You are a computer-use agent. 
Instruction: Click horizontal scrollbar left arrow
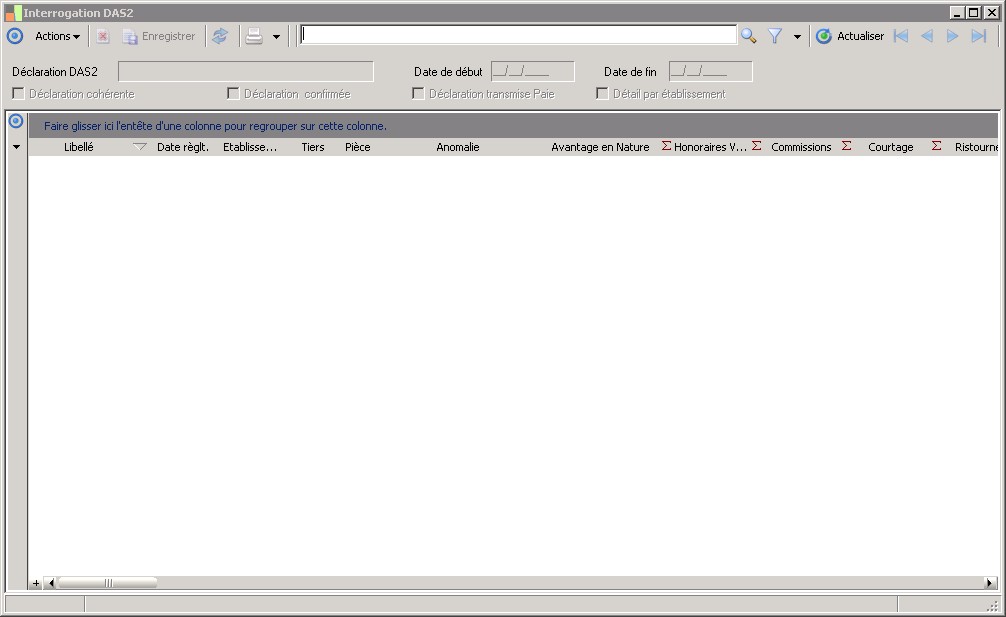point(51,583)
